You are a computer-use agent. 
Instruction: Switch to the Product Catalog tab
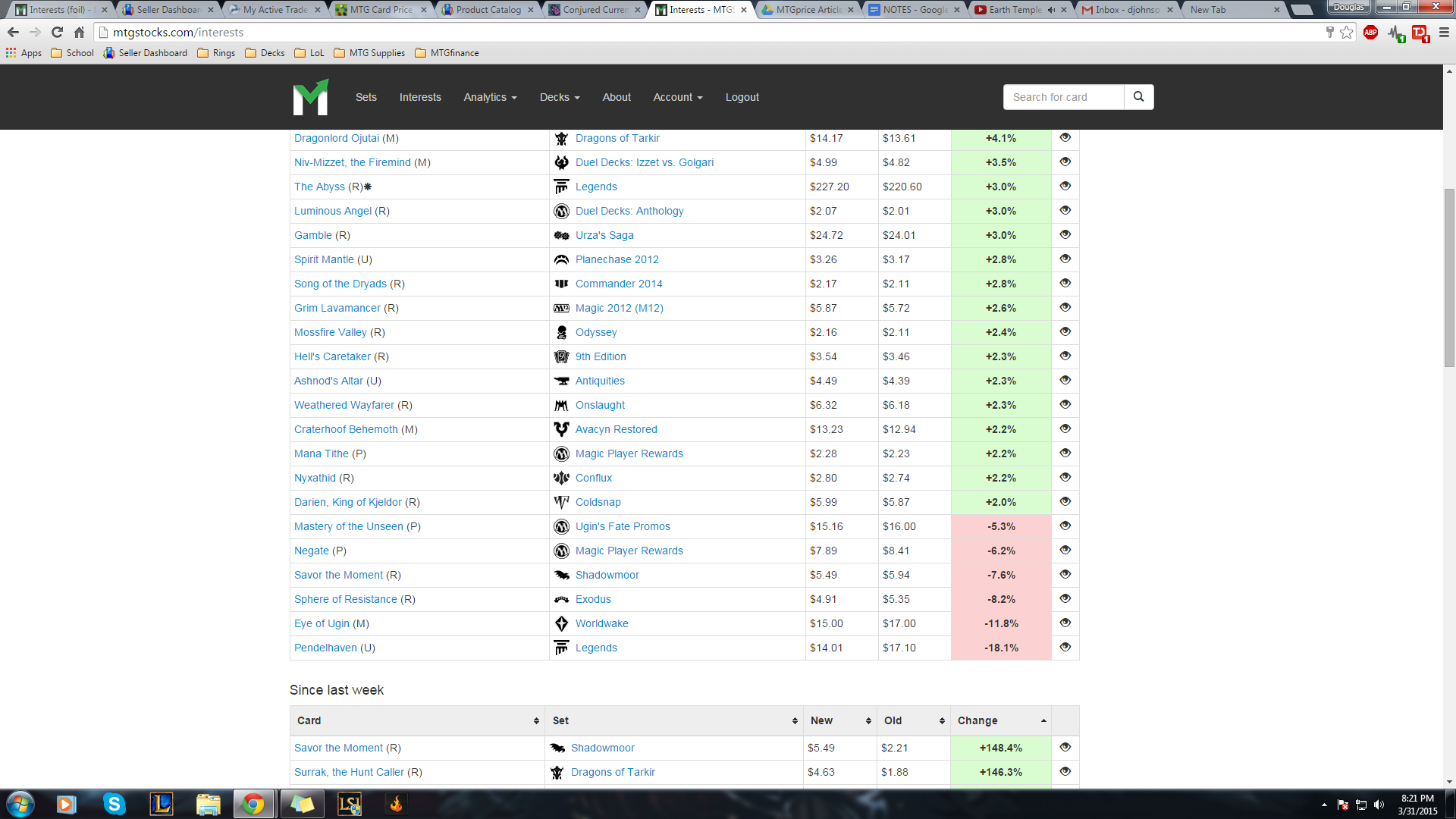489,10
